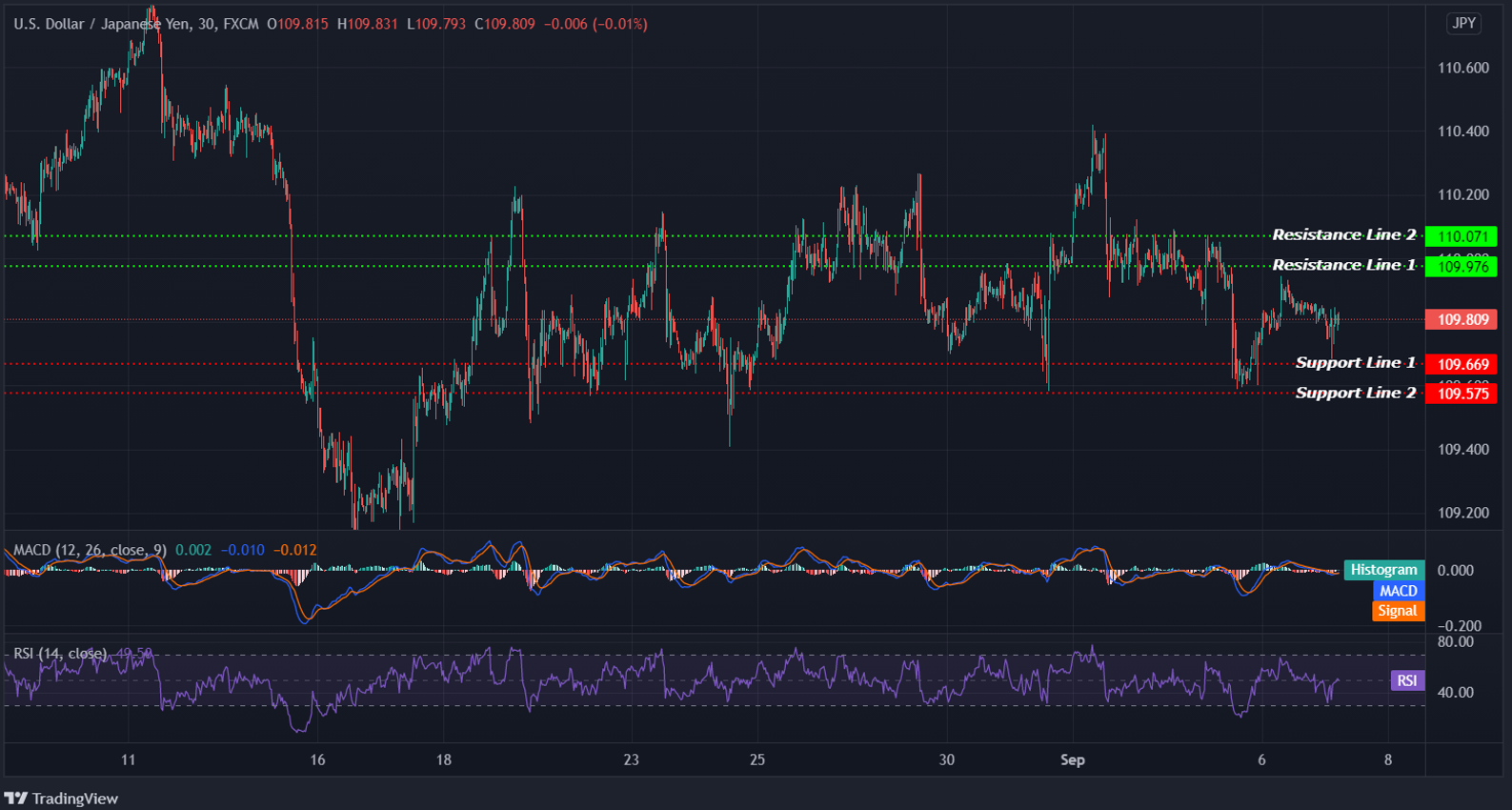Click the MACD histogram value 0.002
Viewport: 1512px width, 810px height.
point(193,550)
